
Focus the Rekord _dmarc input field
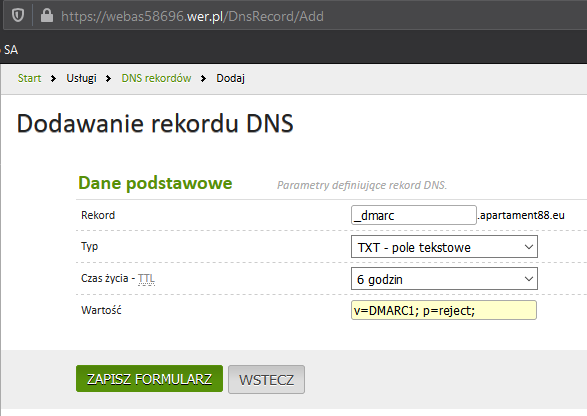[x=414, y=215]
